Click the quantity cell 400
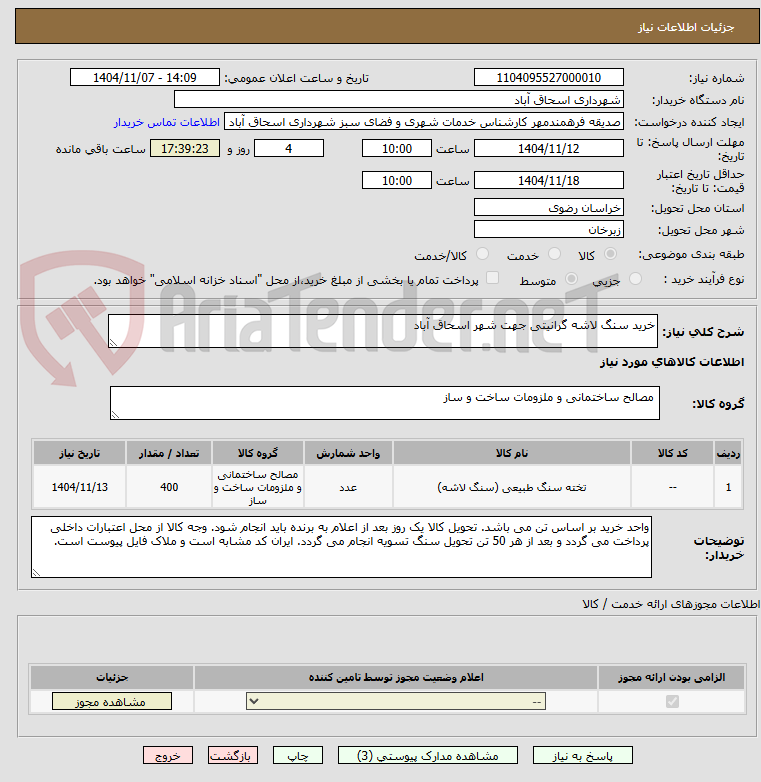 tap(169, 487)
